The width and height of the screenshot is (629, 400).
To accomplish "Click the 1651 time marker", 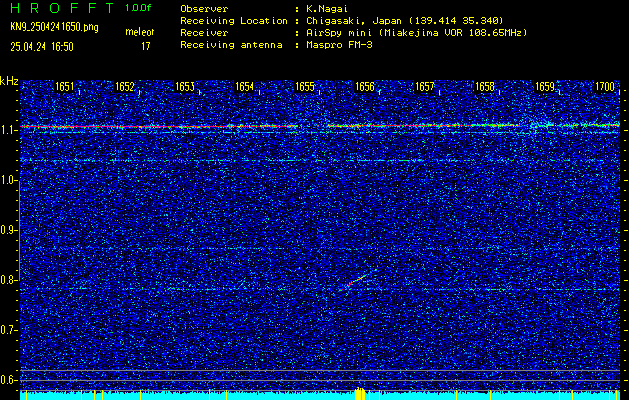I will point(65,86).
